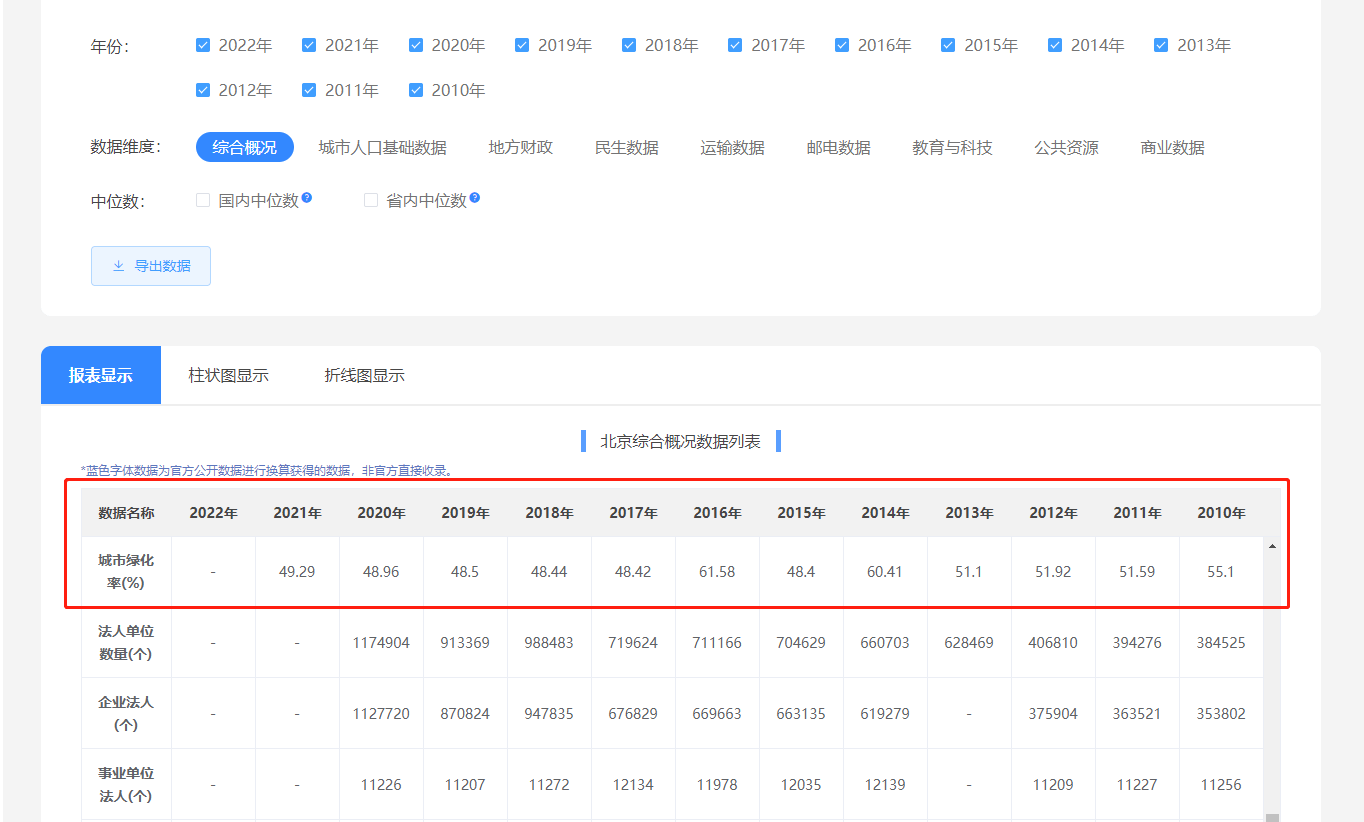
Task: Click the 384525 cell value
Action: (x=1222, y=643)
